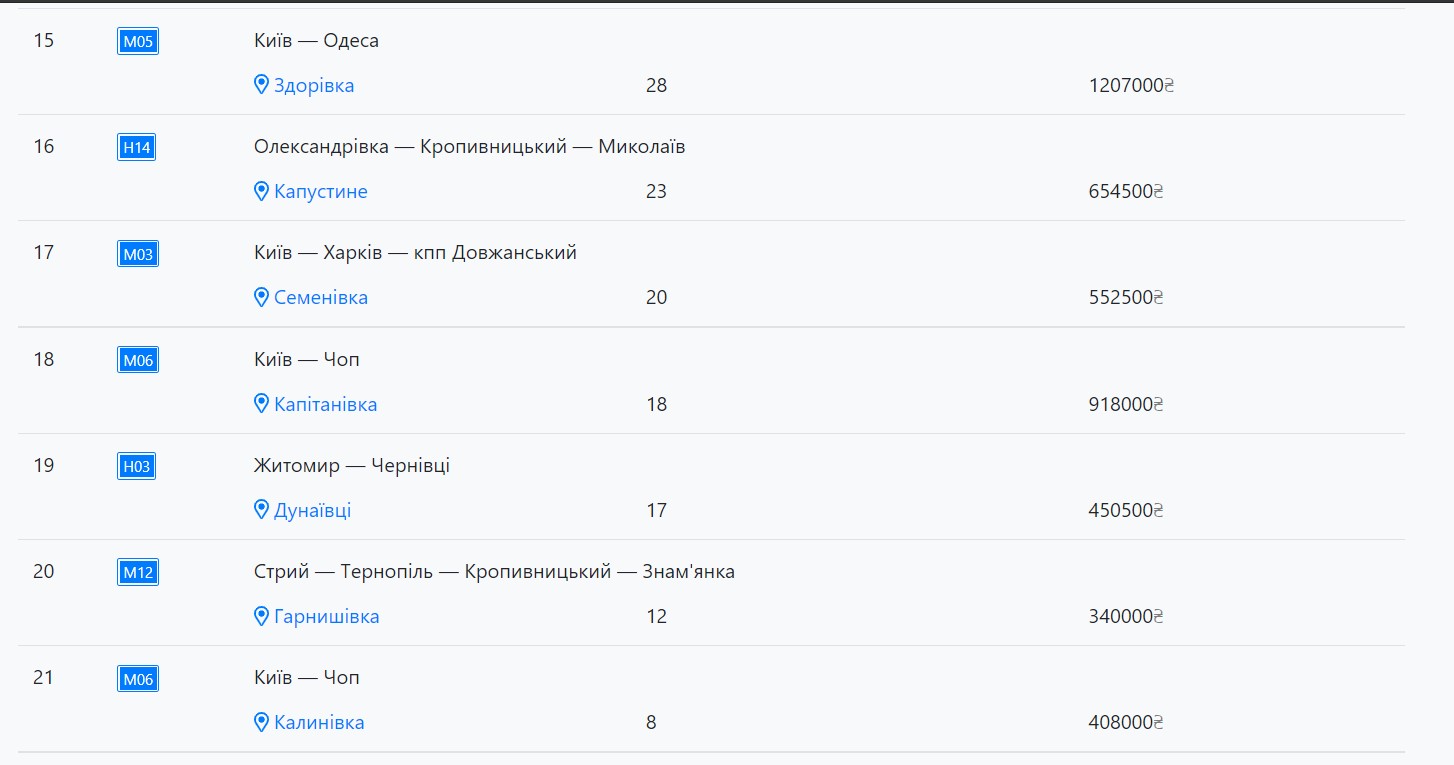Click the M03 road badge icon
Viewport: 1454px width, 765px height.
[138, 254]
